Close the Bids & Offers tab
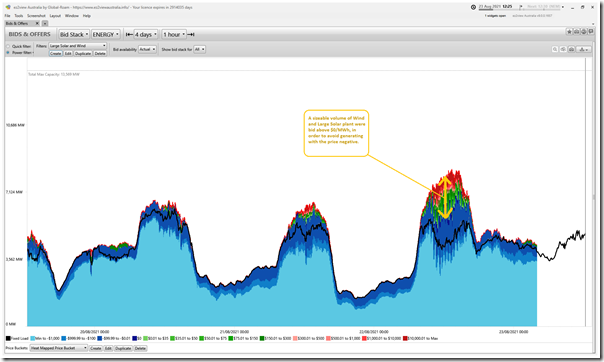The height and width of the screenshot is (362, 604). 37,23
